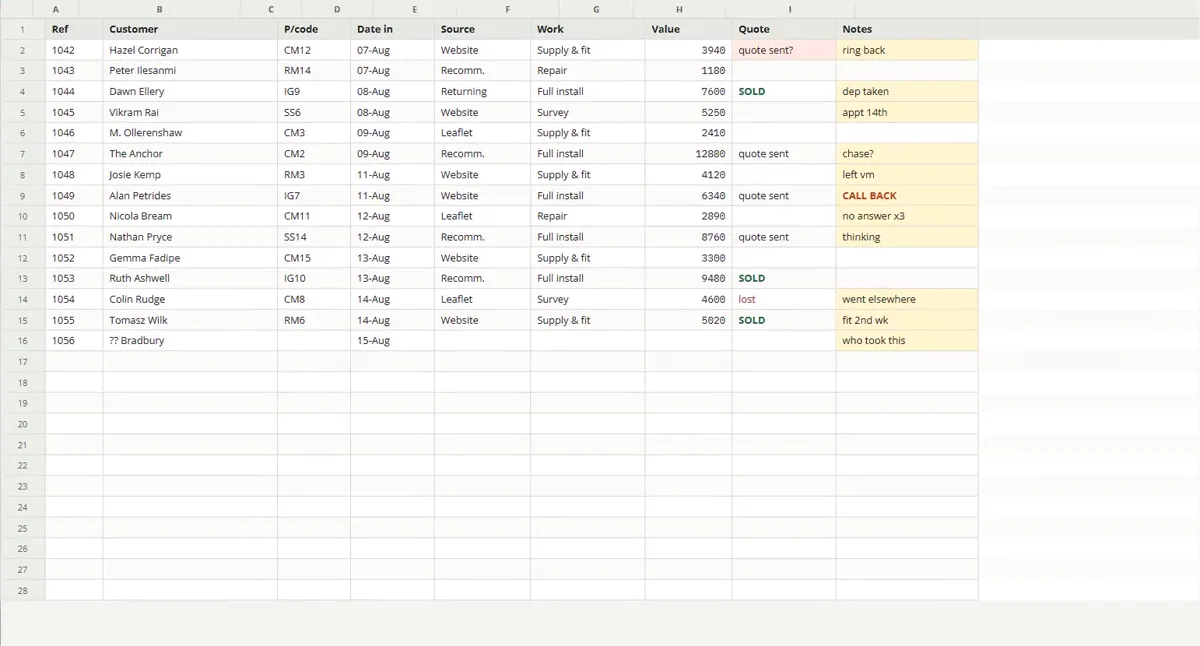1200x646 pixels.
Task: Click the "Ref" header cell
Action: tap(74, 29)
